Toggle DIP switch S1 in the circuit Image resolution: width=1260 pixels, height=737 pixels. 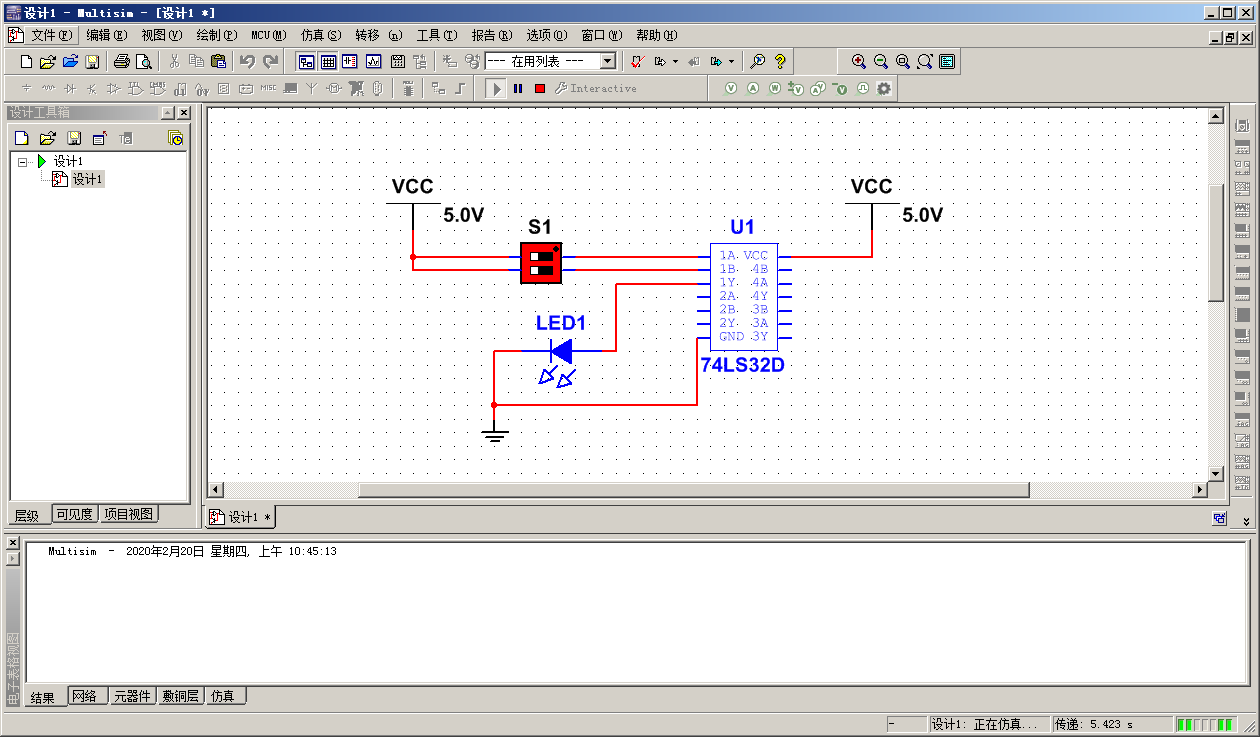pyautogui.click(x=541, y=263)
